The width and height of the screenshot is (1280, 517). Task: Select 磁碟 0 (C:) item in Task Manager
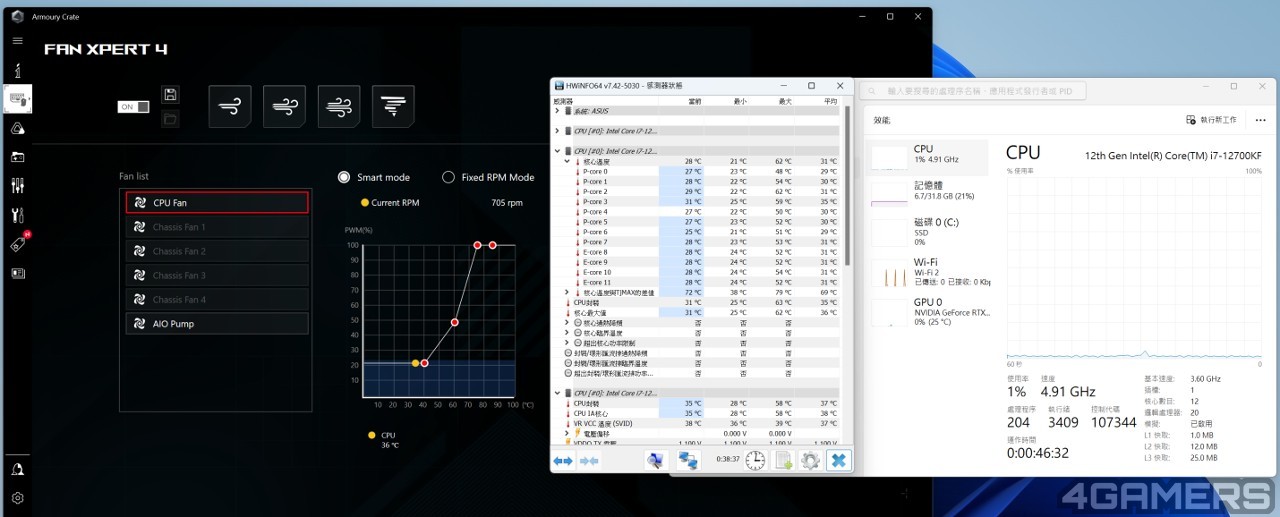(x=927, y=233)
